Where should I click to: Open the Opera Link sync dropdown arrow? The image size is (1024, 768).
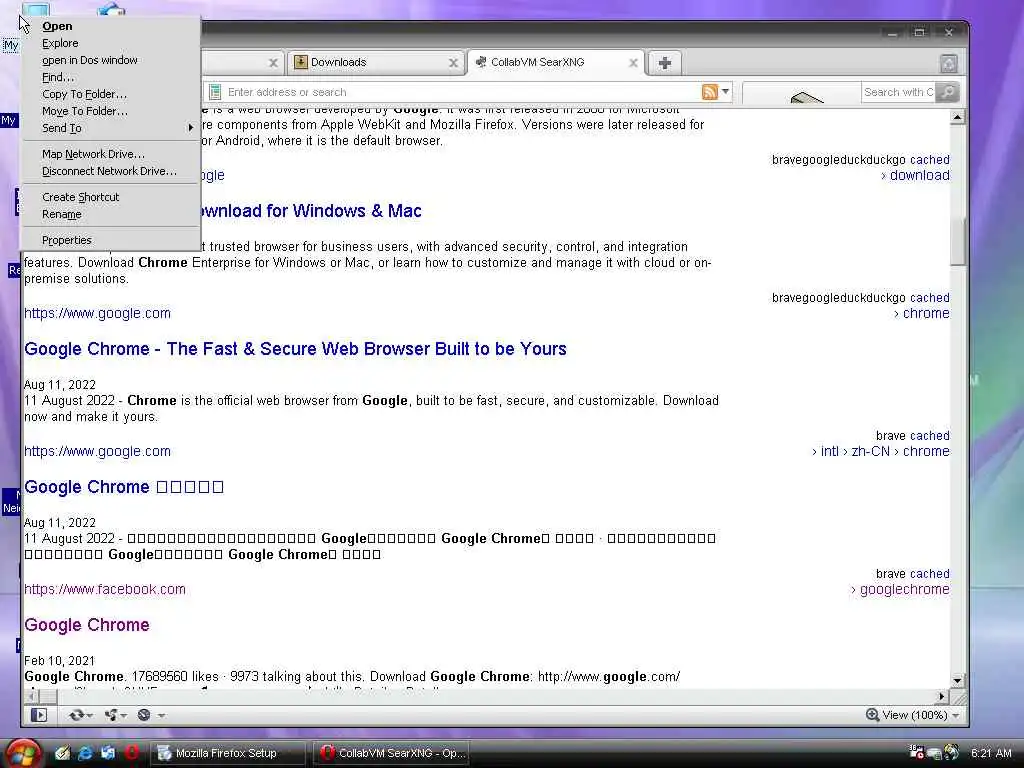(89, 716)
